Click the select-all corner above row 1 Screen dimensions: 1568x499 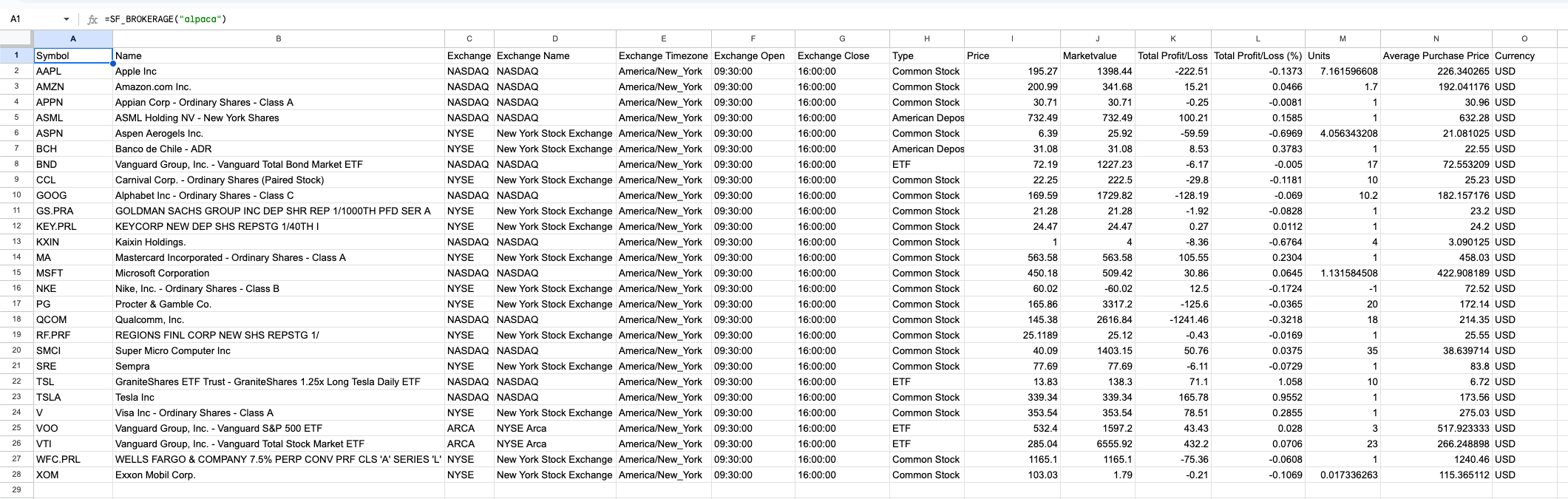pyautogui.click(x=16, y=38)
